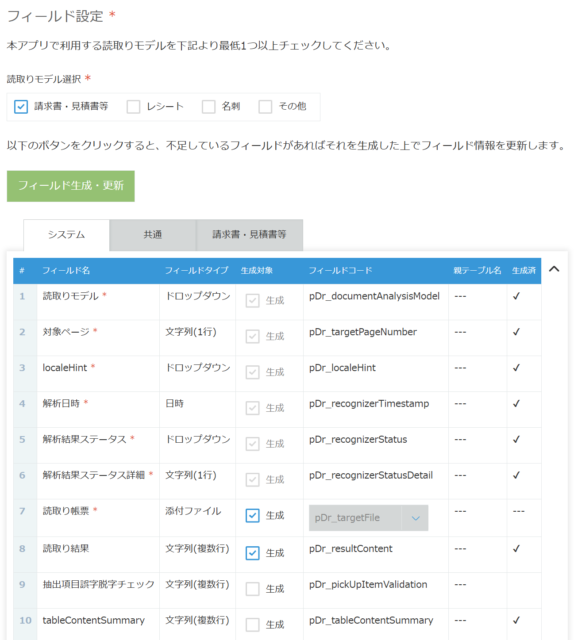Image resolution: width=574 pixels, height=640 pixels.
Task: Click the generated checkmark for pDr_resultContent row
Action: (x=516, y=549)
